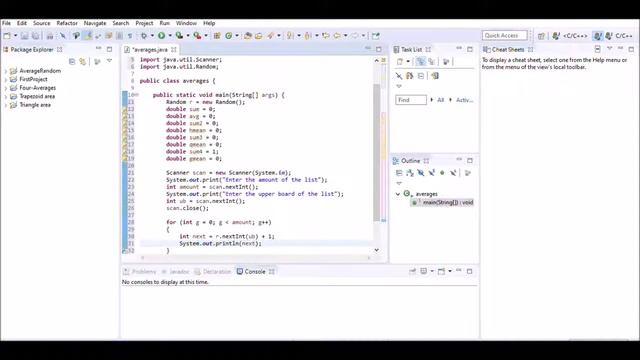The image size is (640, 360).
Task: Open the Navigate menu
Action: (95, 23)
